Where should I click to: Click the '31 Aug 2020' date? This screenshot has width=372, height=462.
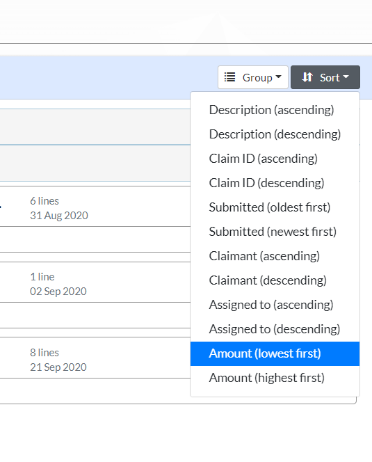(59, 215)
